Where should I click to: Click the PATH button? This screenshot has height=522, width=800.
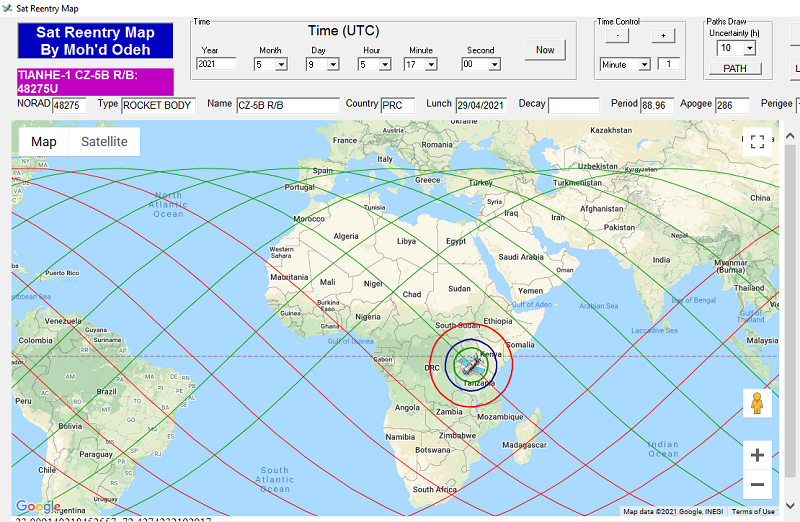click(x=735, y=68)
